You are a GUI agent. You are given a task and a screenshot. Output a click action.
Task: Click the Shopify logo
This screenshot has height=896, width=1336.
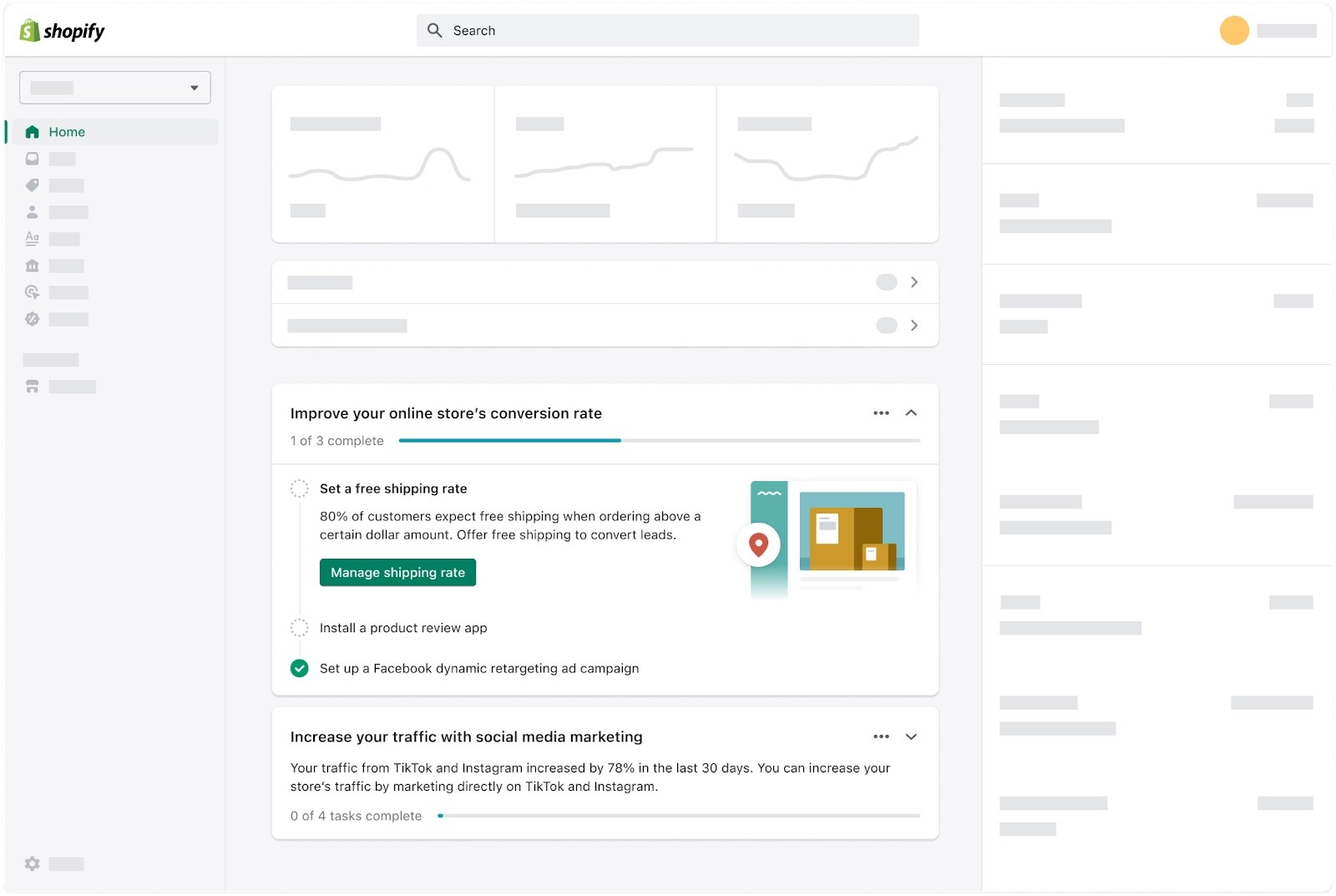[x=62, y=31]
